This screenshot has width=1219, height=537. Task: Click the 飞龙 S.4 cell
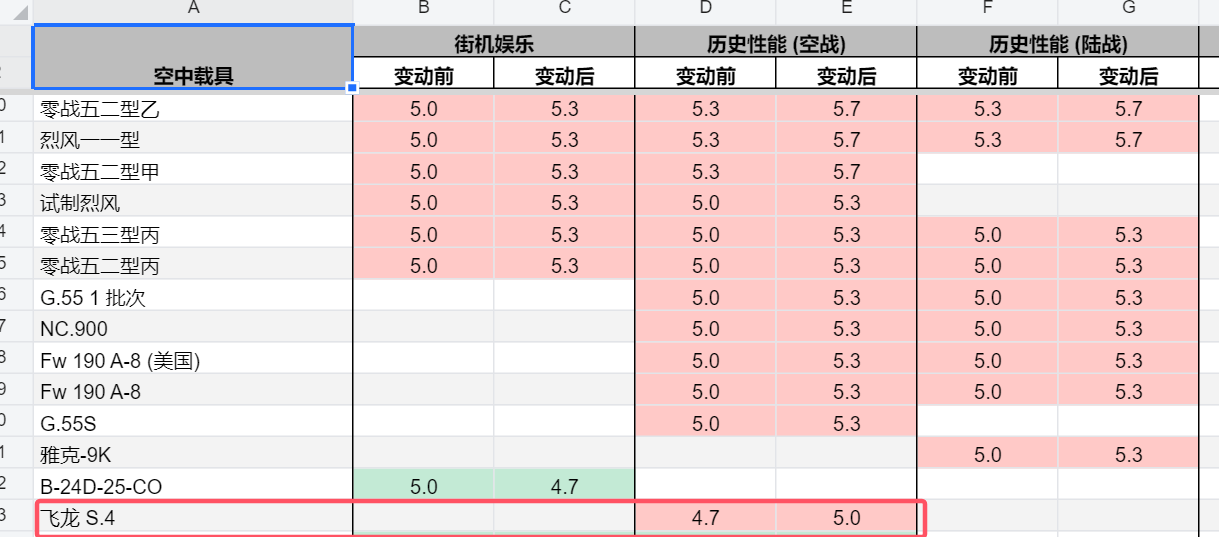click(193, 518)
